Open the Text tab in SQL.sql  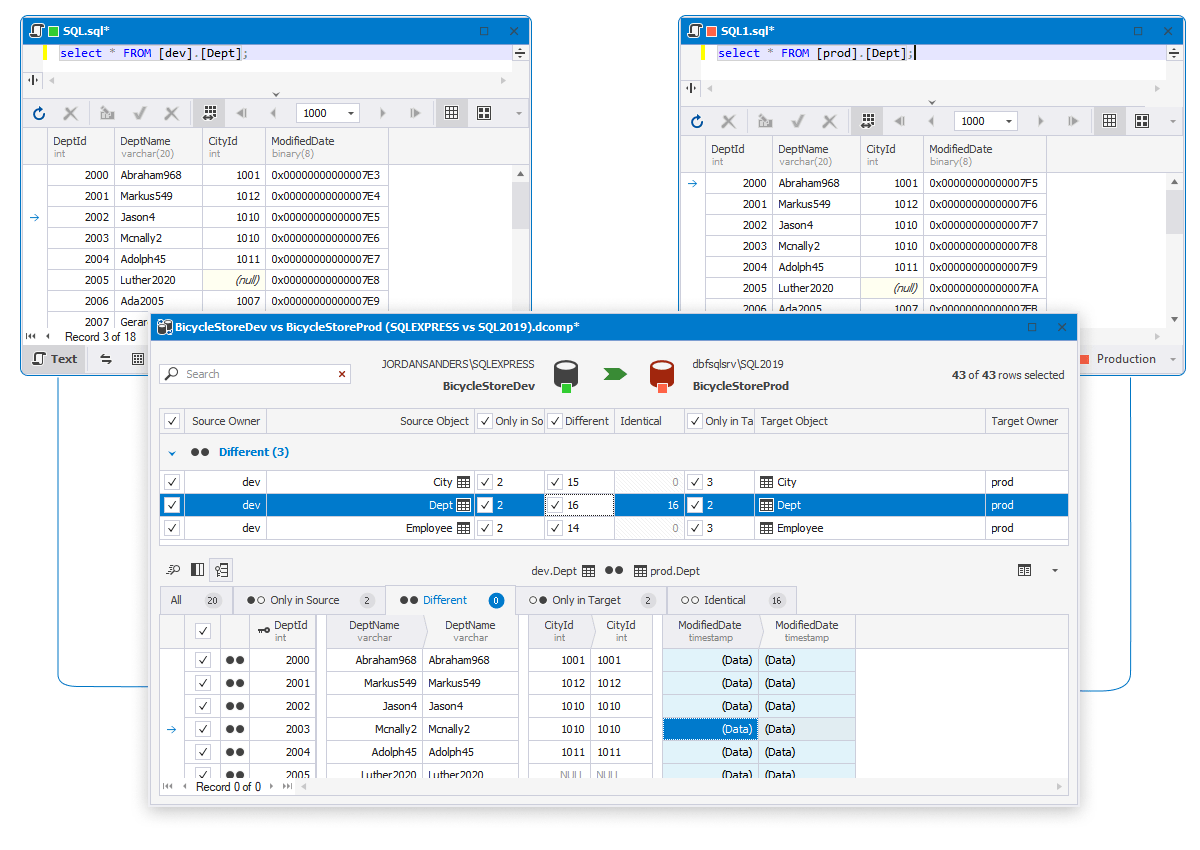55,359
